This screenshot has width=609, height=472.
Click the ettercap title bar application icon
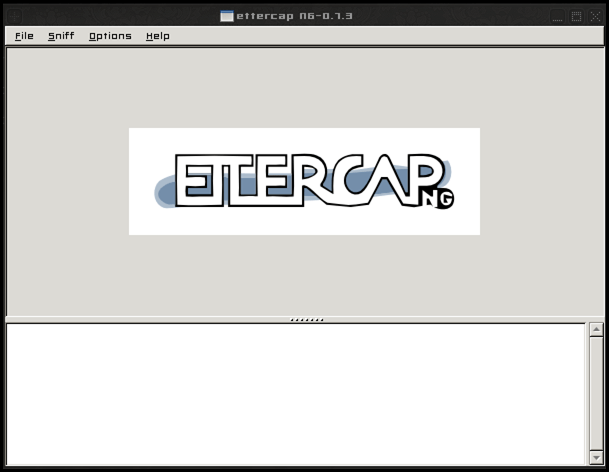pyautogui.click(x=227, y=16)
